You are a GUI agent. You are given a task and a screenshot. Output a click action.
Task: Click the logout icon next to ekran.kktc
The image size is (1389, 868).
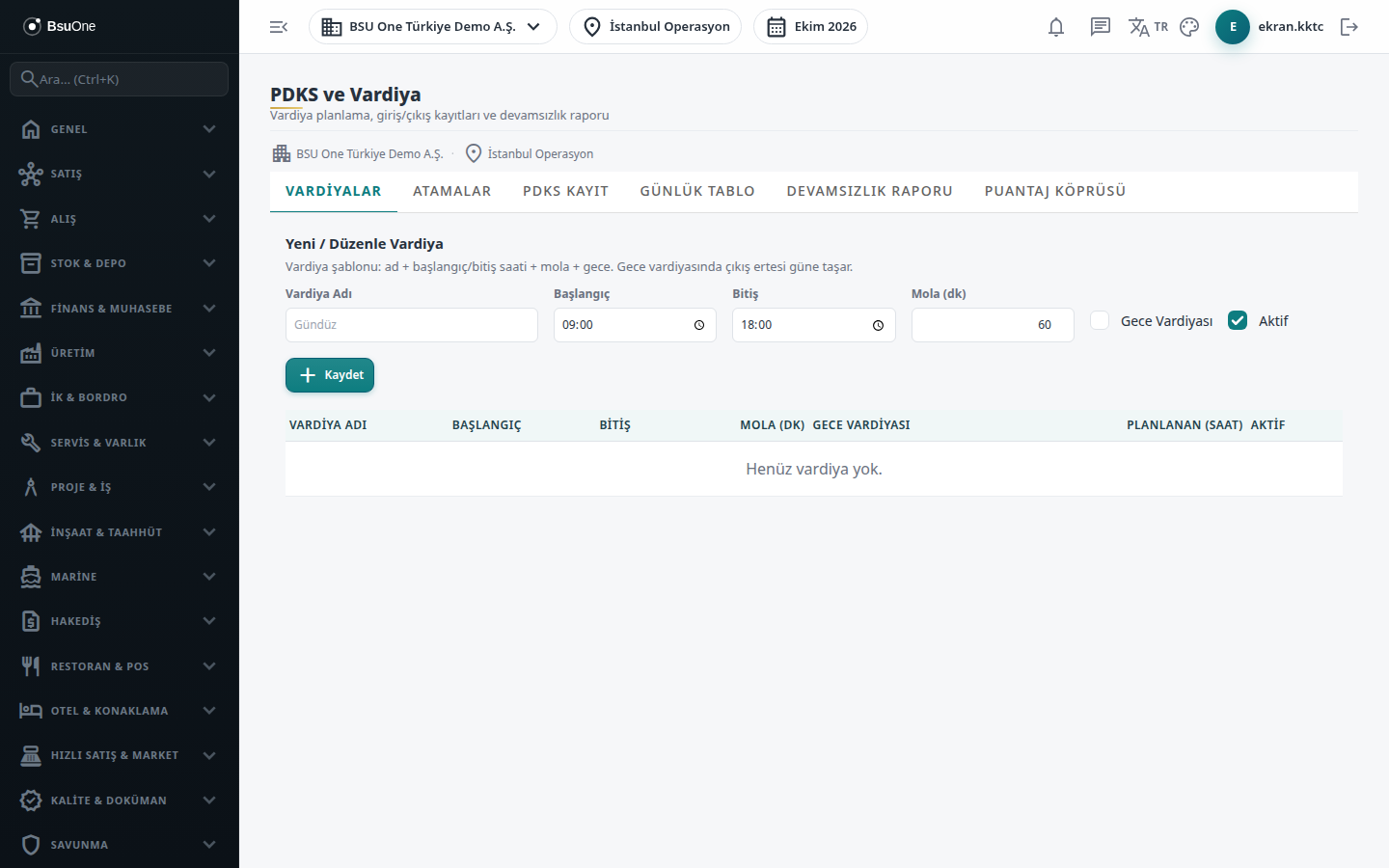click(1349, 27)
